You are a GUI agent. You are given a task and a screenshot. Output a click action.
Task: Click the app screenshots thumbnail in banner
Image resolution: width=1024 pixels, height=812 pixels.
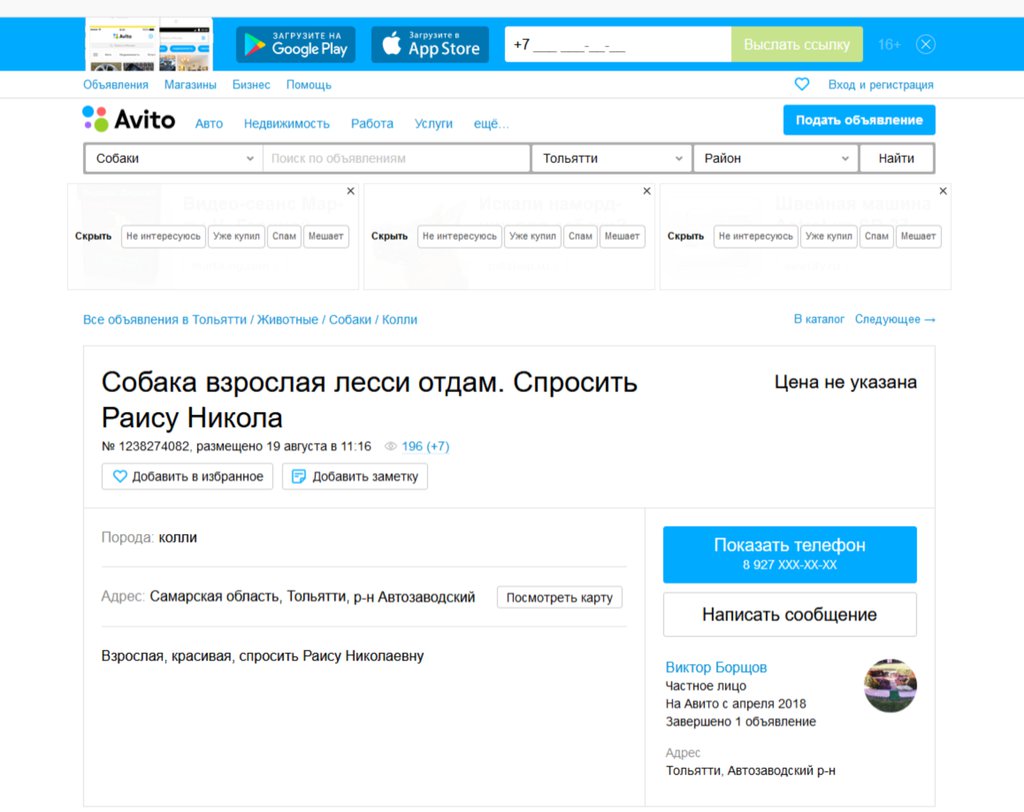[x=149, y=44]
